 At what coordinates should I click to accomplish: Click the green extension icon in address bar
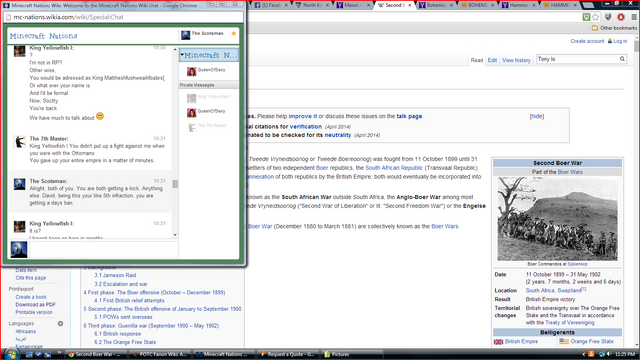pyautogui.click(x=586, y=17)
